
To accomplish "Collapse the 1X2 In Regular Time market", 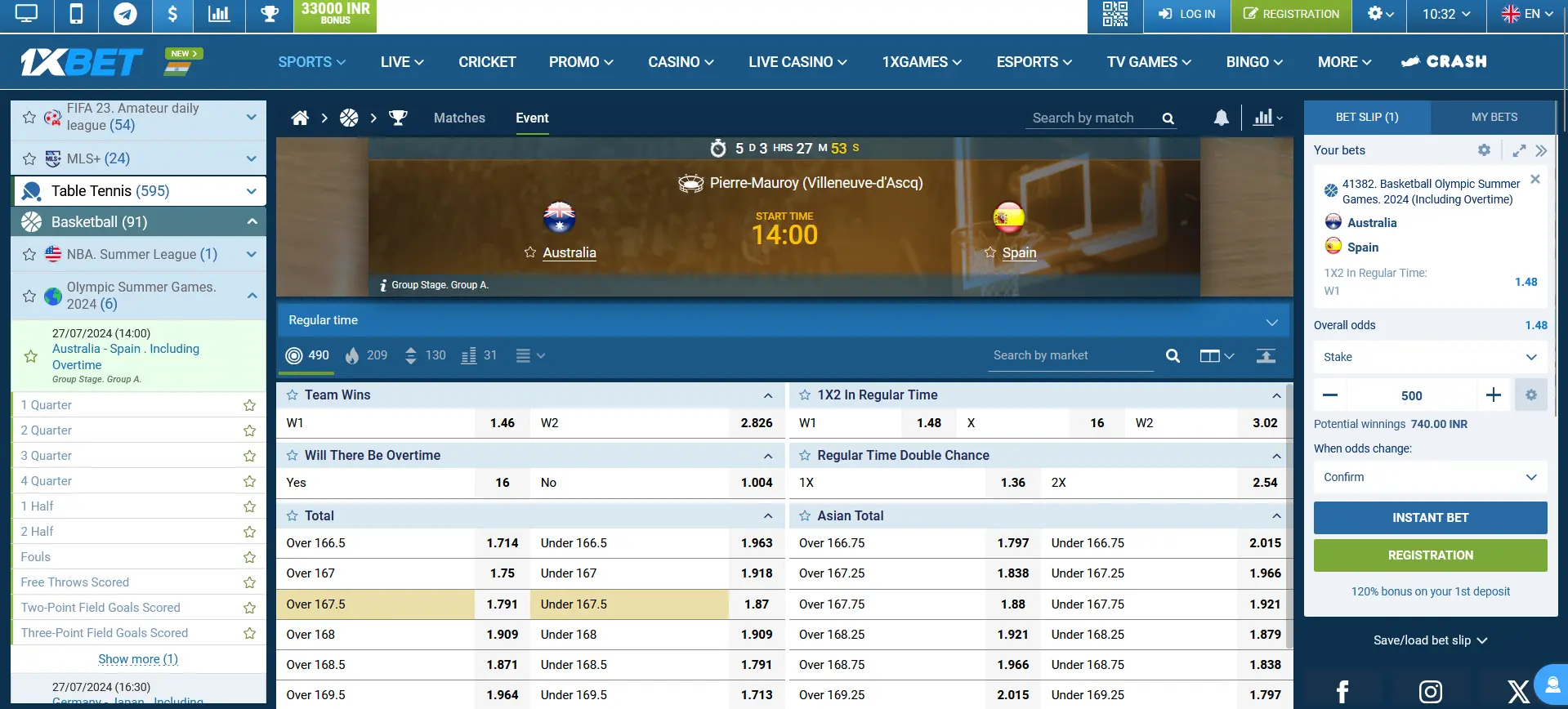I will click(1276, 395).
